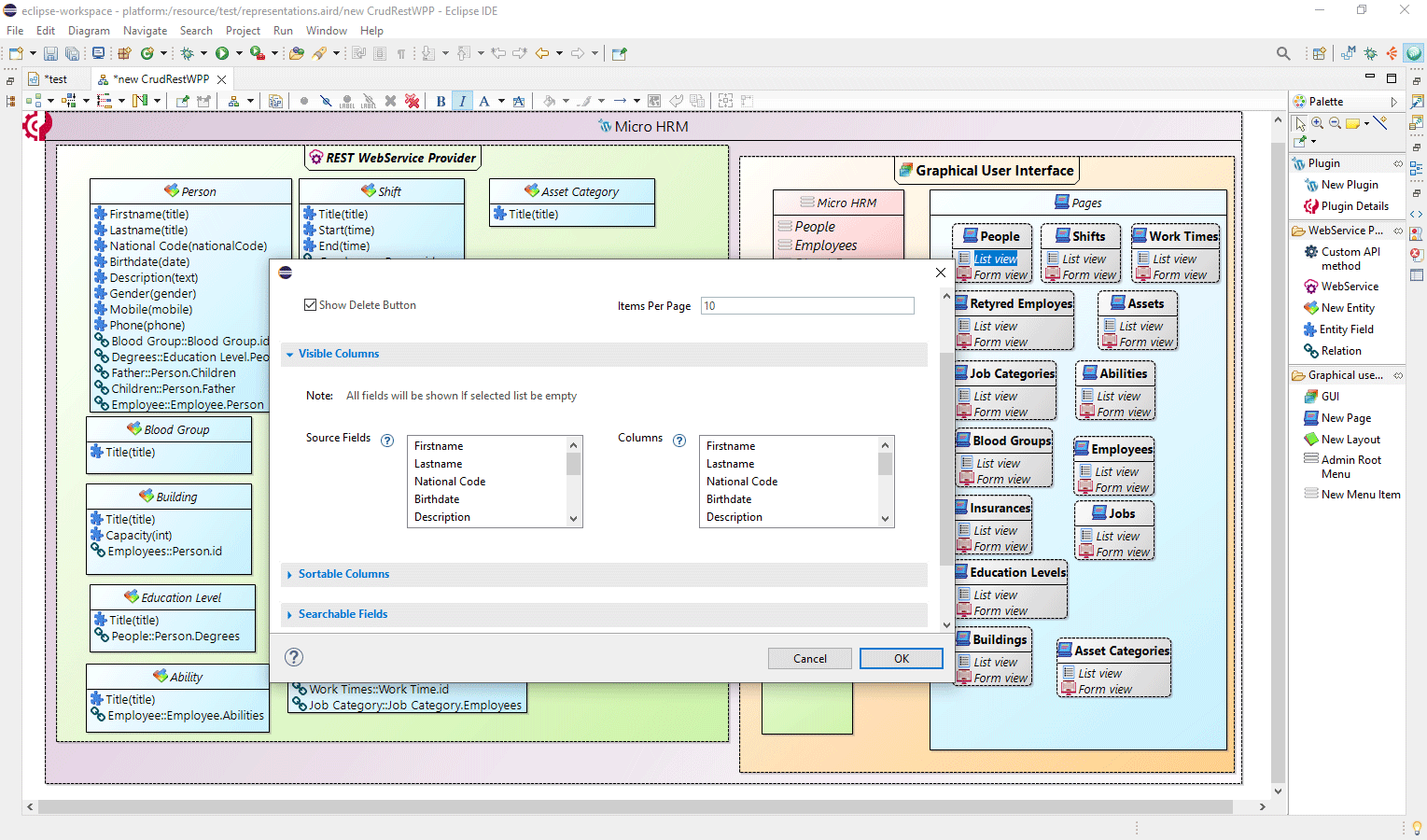This screenshot has width=1427, height=840.
Task: Open the Project menu
Action: (x=243, y=31)
